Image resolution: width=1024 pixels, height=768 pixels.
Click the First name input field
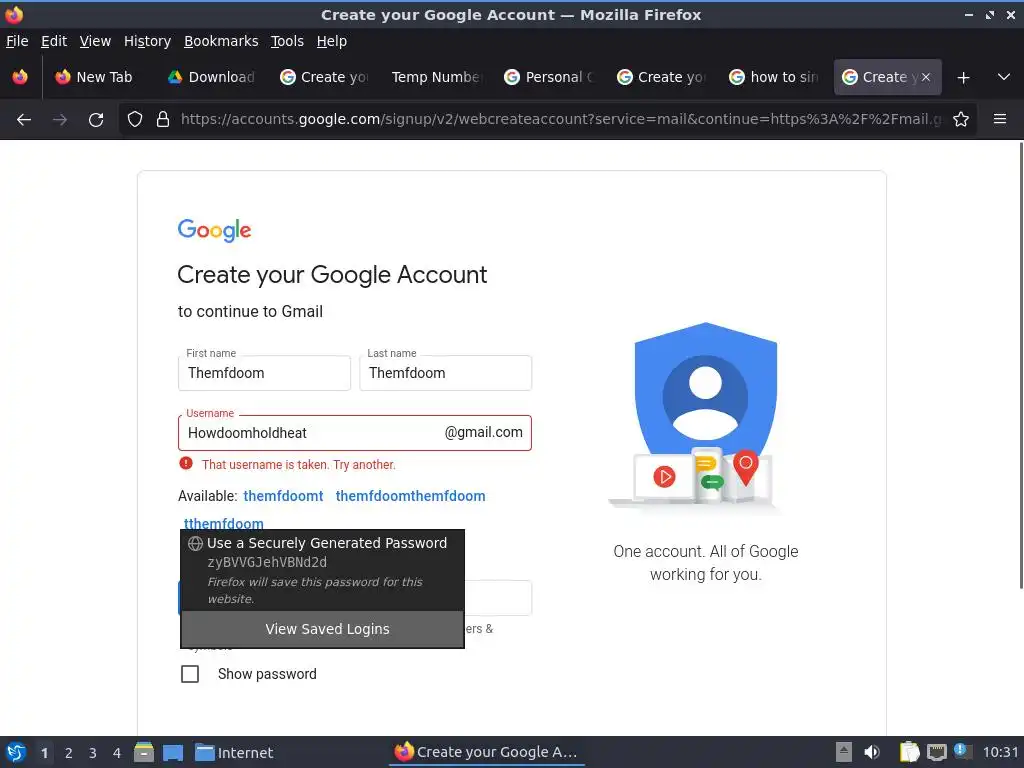264,373
